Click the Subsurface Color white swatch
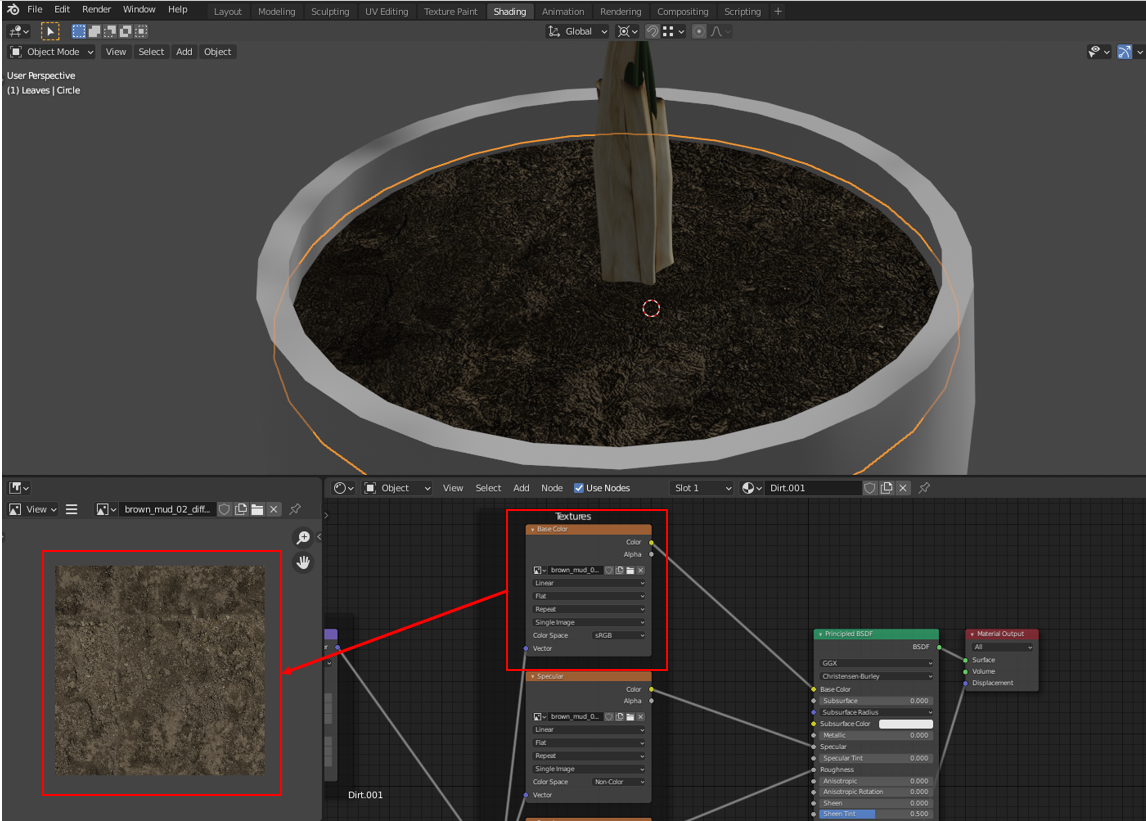1146x821 pixels. (906, 724)
